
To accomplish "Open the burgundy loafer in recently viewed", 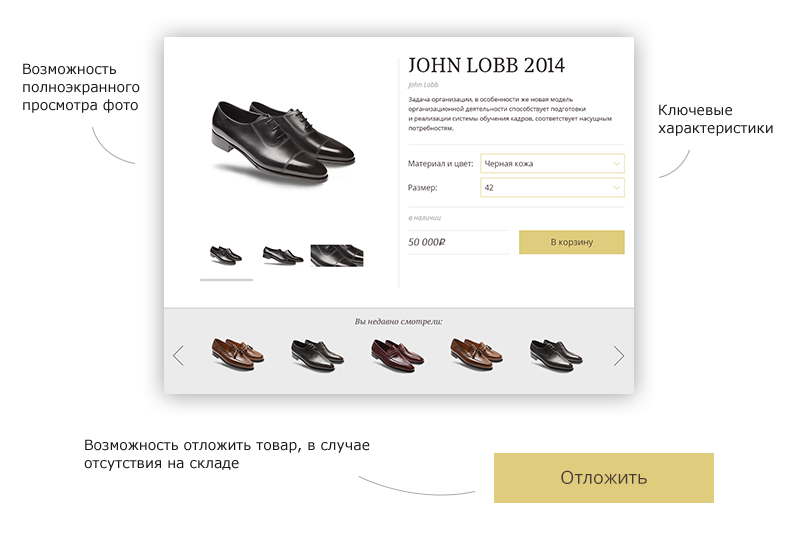I will [x=397, y=355].
